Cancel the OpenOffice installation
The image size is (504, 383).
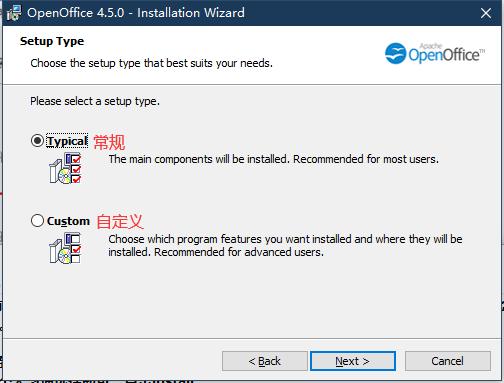click(x=448, y=361)
